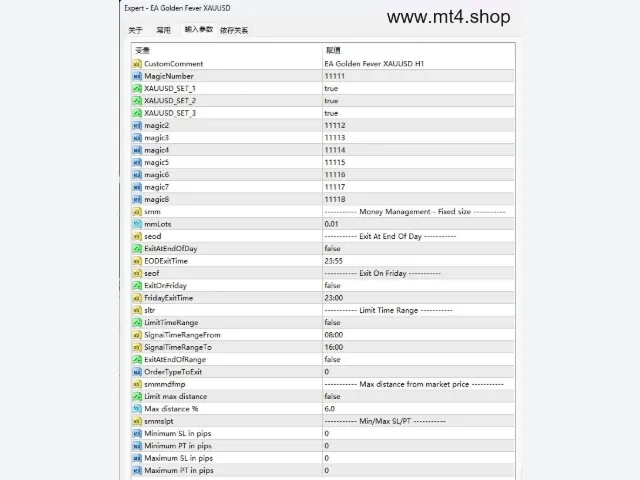Click the OrderTypeToExit integer type icon

[137, 372]
